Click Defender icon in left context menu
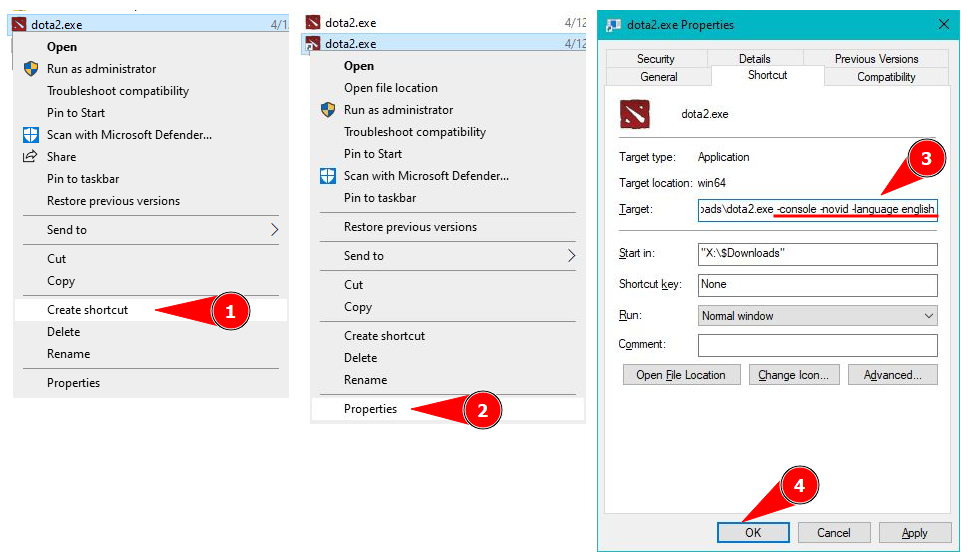The height and width of the screenshot is (559, 968). (x=31, y=135)
